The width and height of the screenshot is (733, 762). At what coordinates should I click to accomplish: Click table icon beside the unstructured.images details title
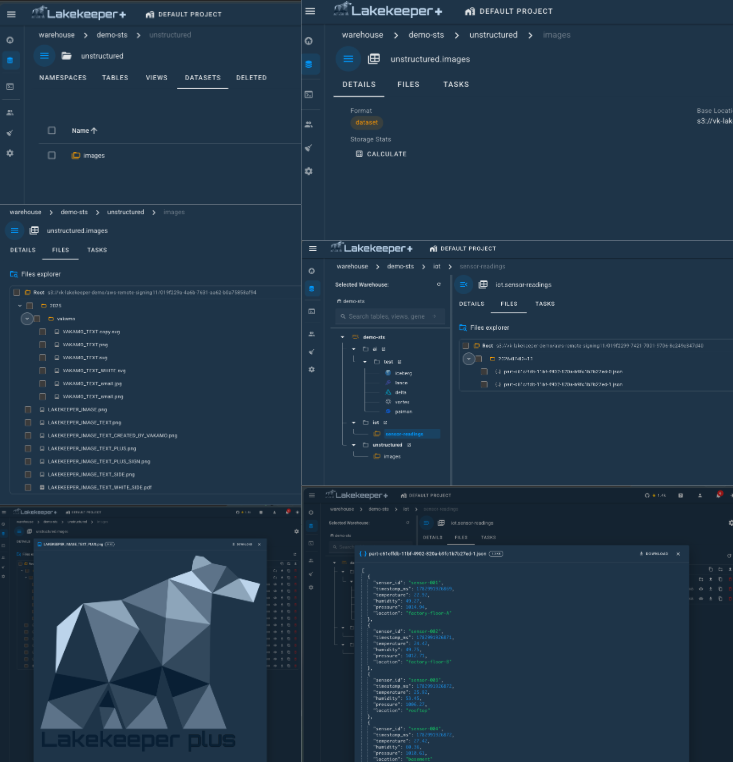(x=374, y=59)
